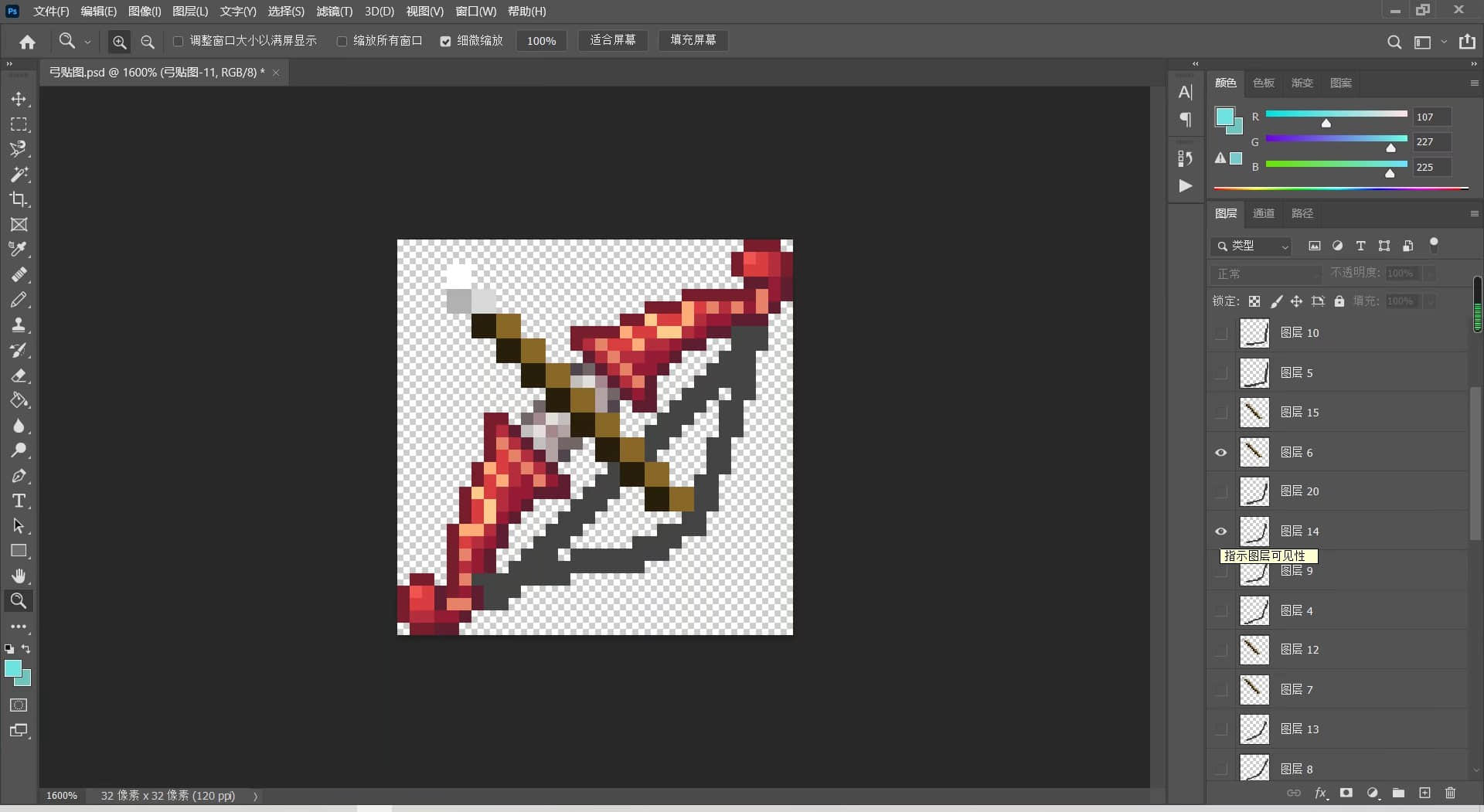Open the layer style fx menu
The height and width of the screenshot is (812, 1484).
click(x=1321, y=793)
